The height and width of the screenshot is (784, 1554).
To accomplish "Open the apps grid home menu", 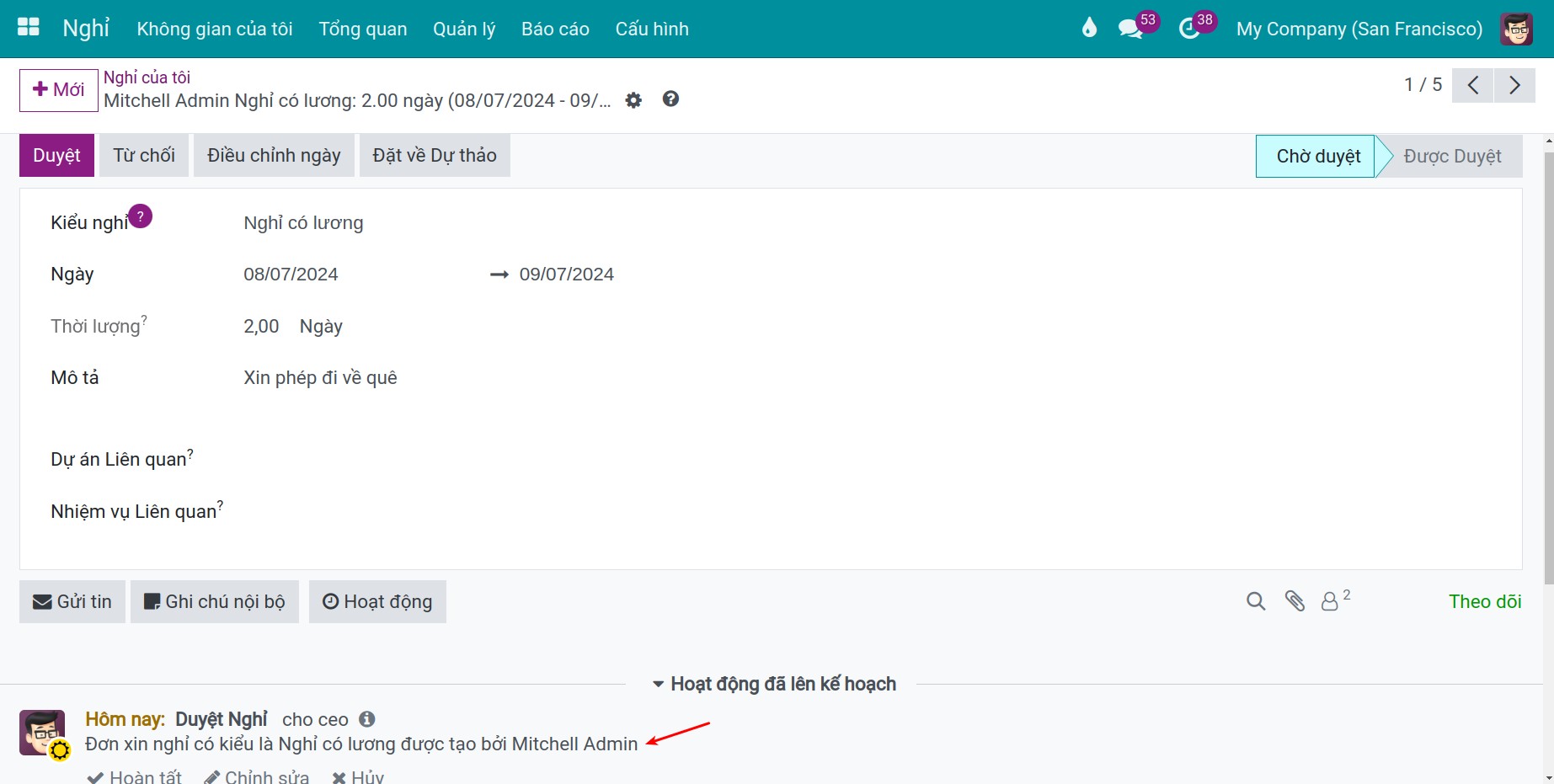I will (29, 28).
